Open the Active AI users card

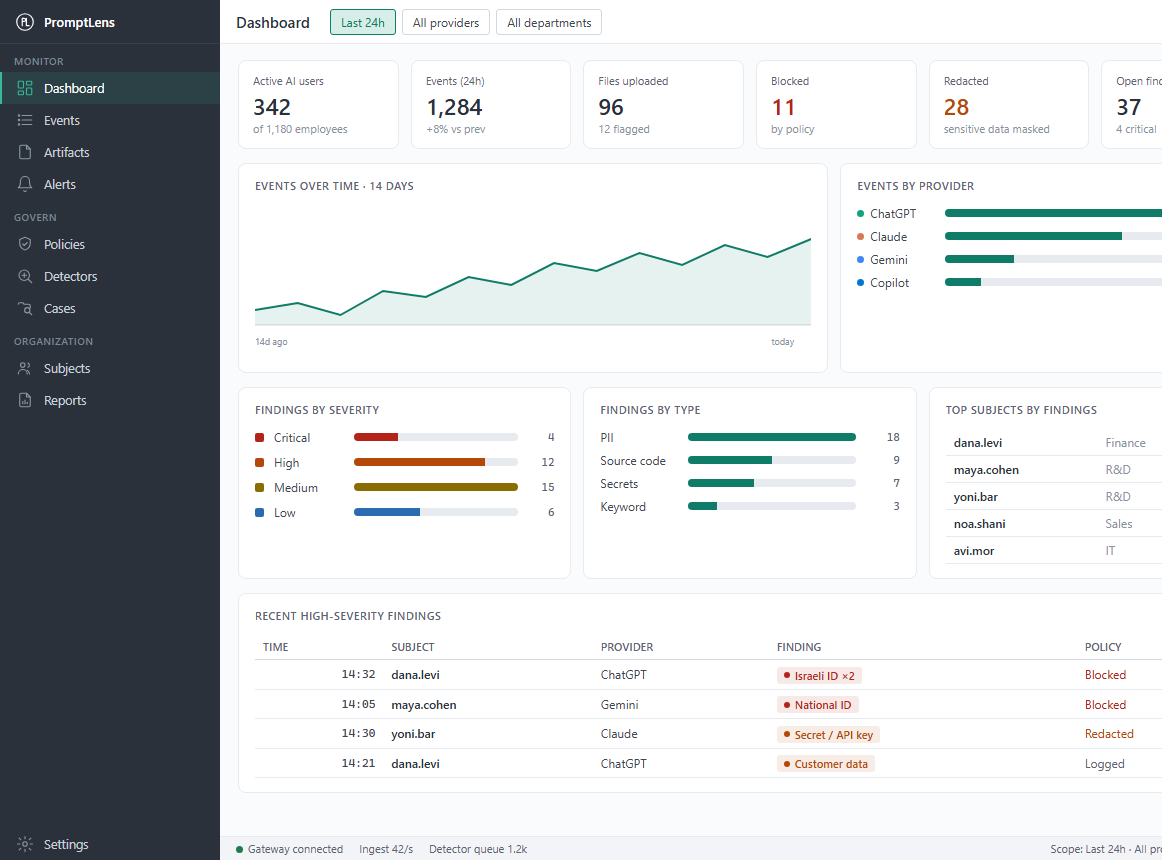pyautogui.click(x=319, y=105)
